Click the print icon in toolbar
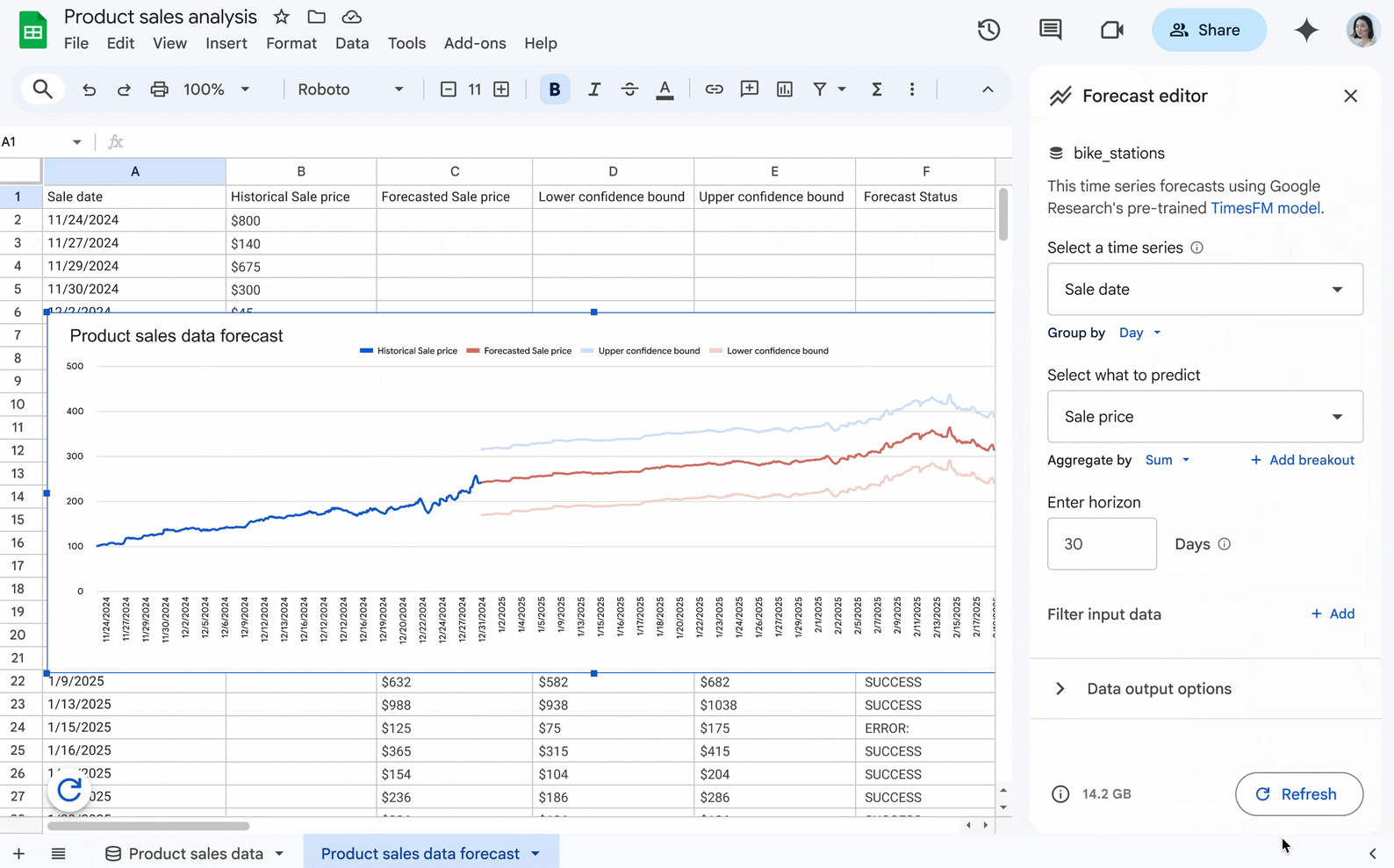This screenshot has height=868, width=1394. tap(159, 90)
